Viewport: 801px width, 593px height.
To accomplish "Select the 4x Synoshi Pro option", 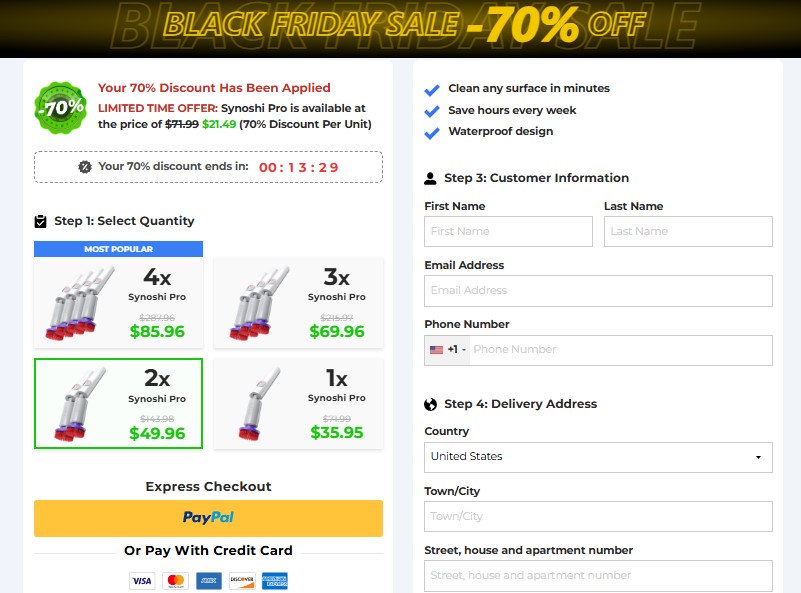I will click(x=118, y=300).
